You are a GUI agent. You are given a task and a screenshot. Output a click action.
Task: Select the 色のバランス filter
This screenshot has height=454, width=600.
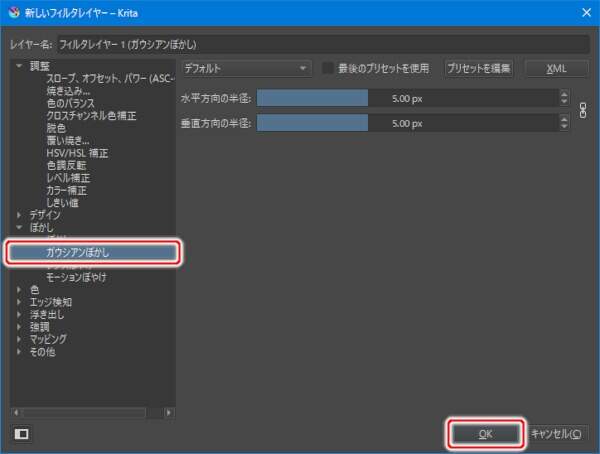click(70, 103)
